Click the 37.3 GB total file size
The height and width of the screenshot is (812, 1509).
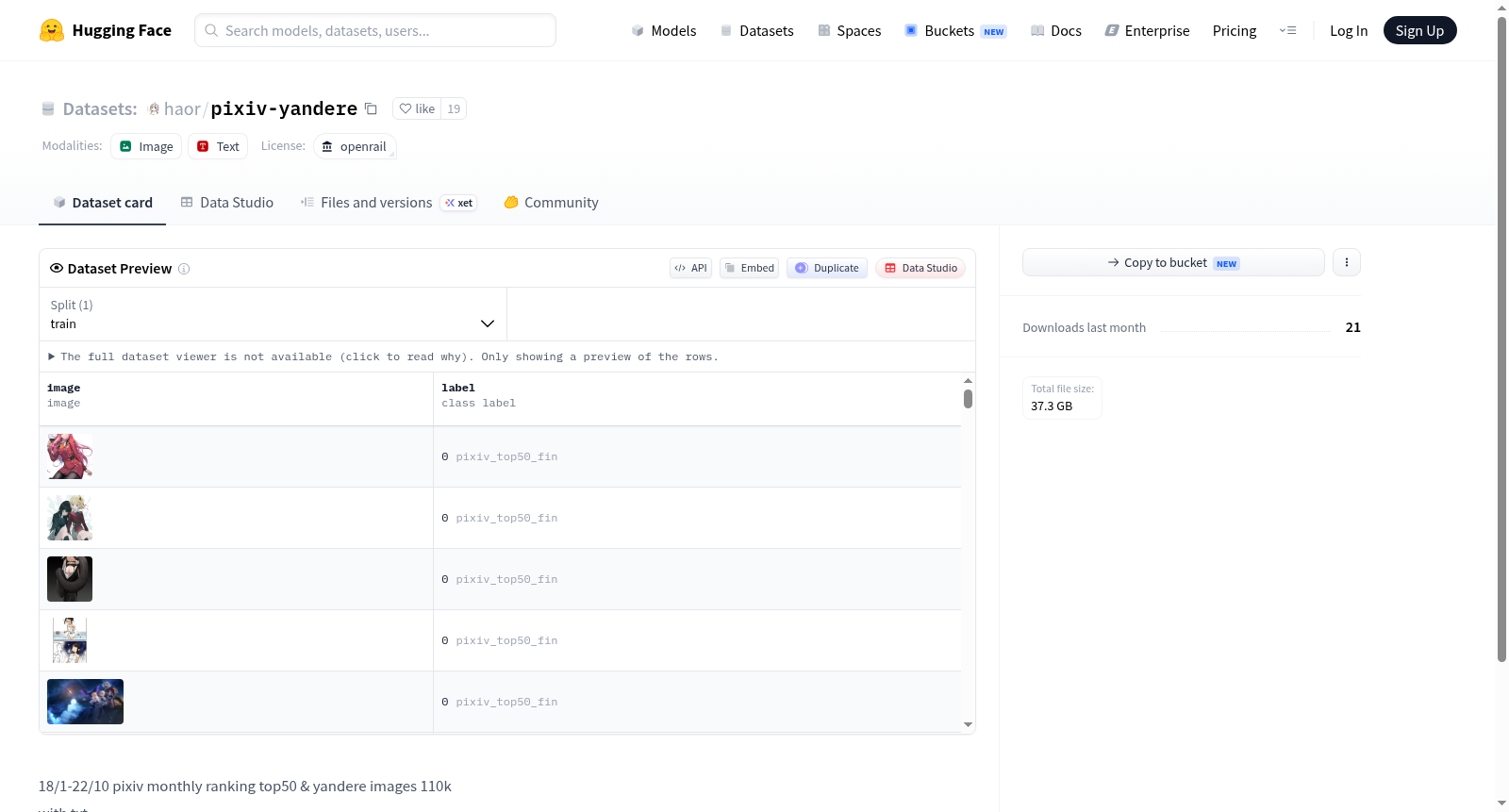pos(1052,406)
